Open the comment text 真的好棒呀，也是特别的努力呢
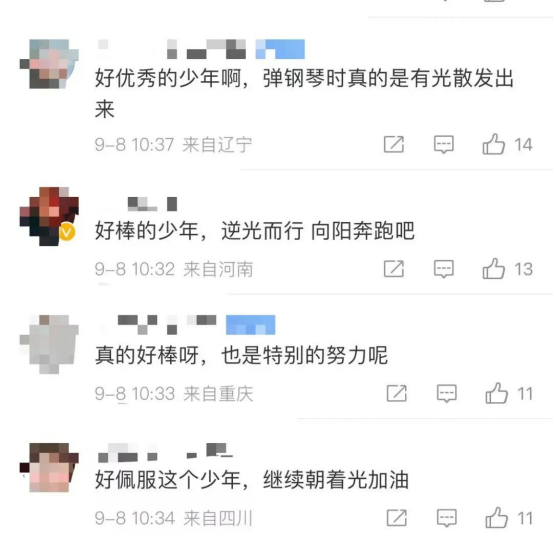The image size is (554, 540). (x=241, y=355)
